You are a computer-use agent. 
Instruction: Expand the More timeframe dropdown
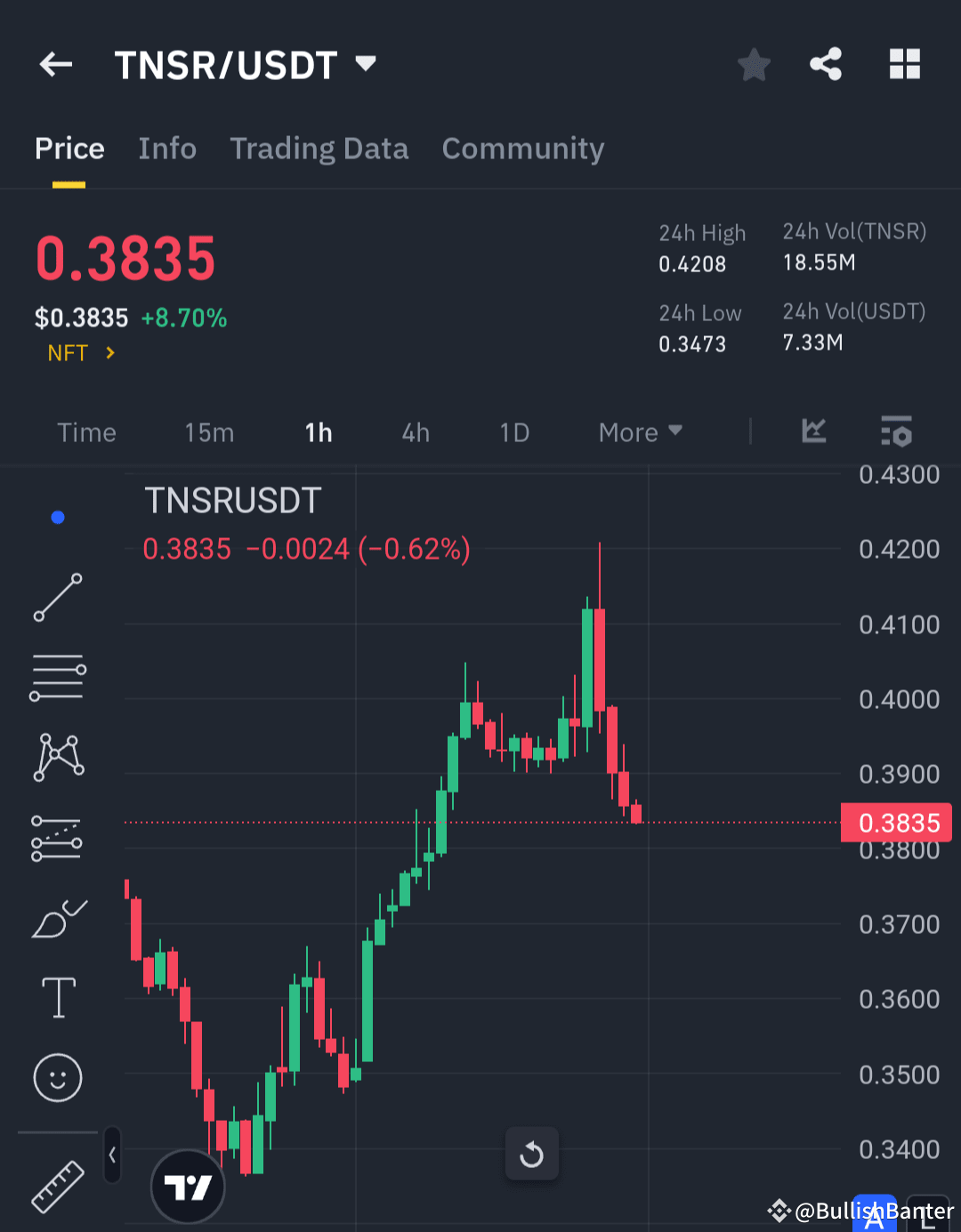(639, 432)
